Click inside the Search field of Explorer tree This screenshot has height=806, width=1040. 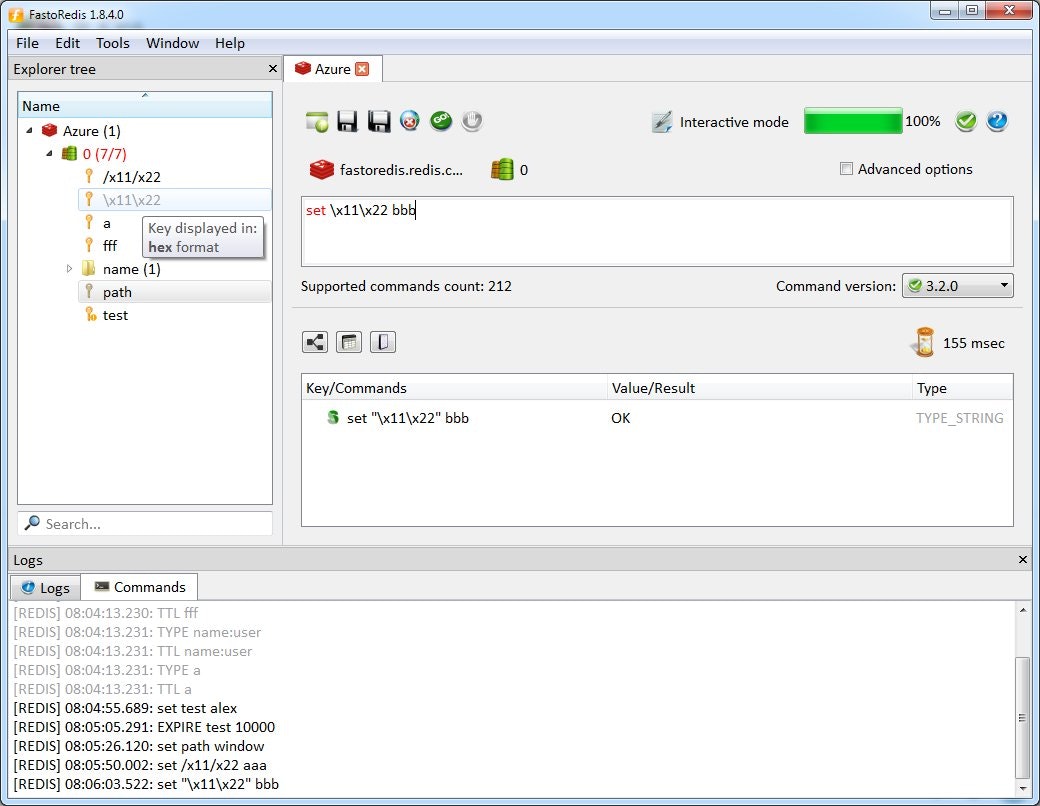click(x=145, y=523)
